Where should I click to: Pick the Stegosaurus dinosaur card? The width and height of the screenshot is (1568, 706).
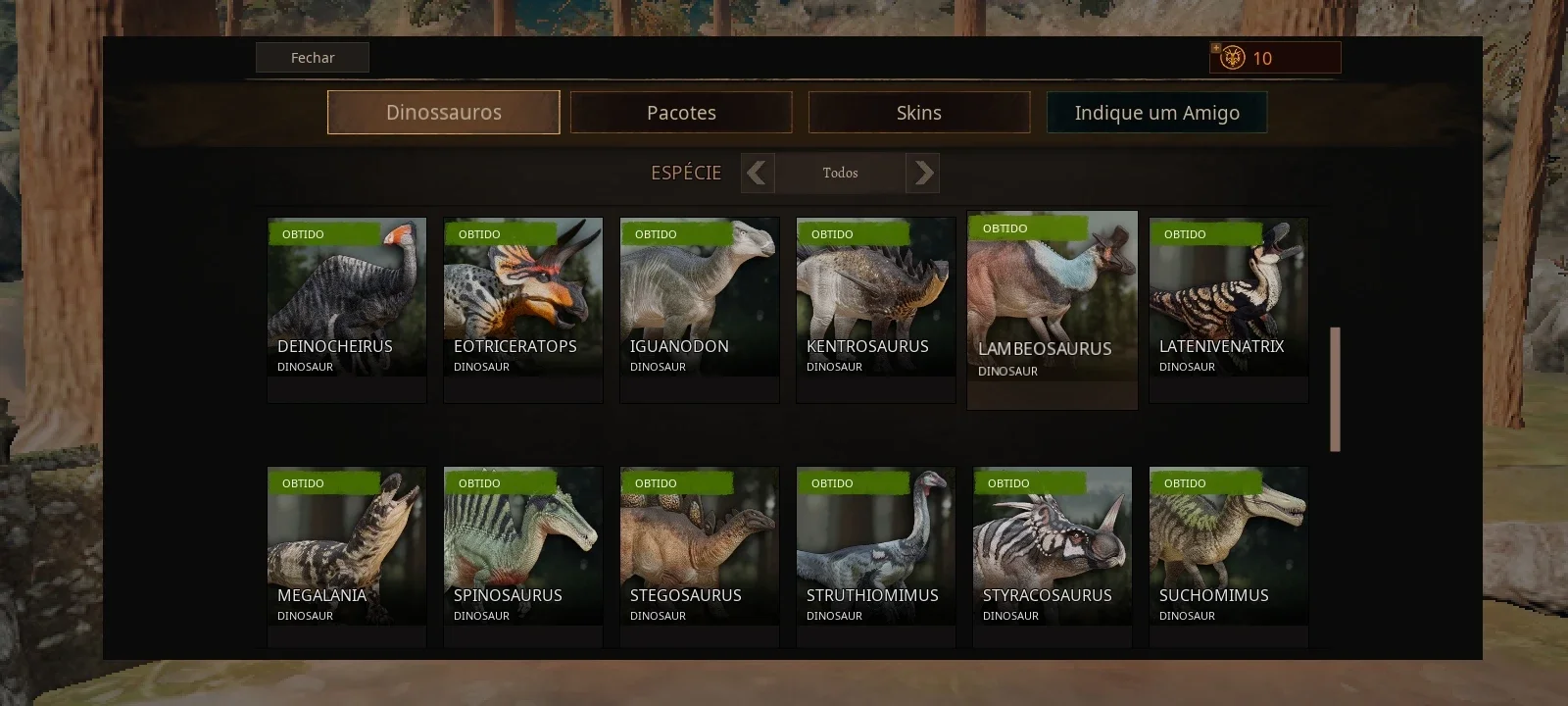[x=700, y=556]
